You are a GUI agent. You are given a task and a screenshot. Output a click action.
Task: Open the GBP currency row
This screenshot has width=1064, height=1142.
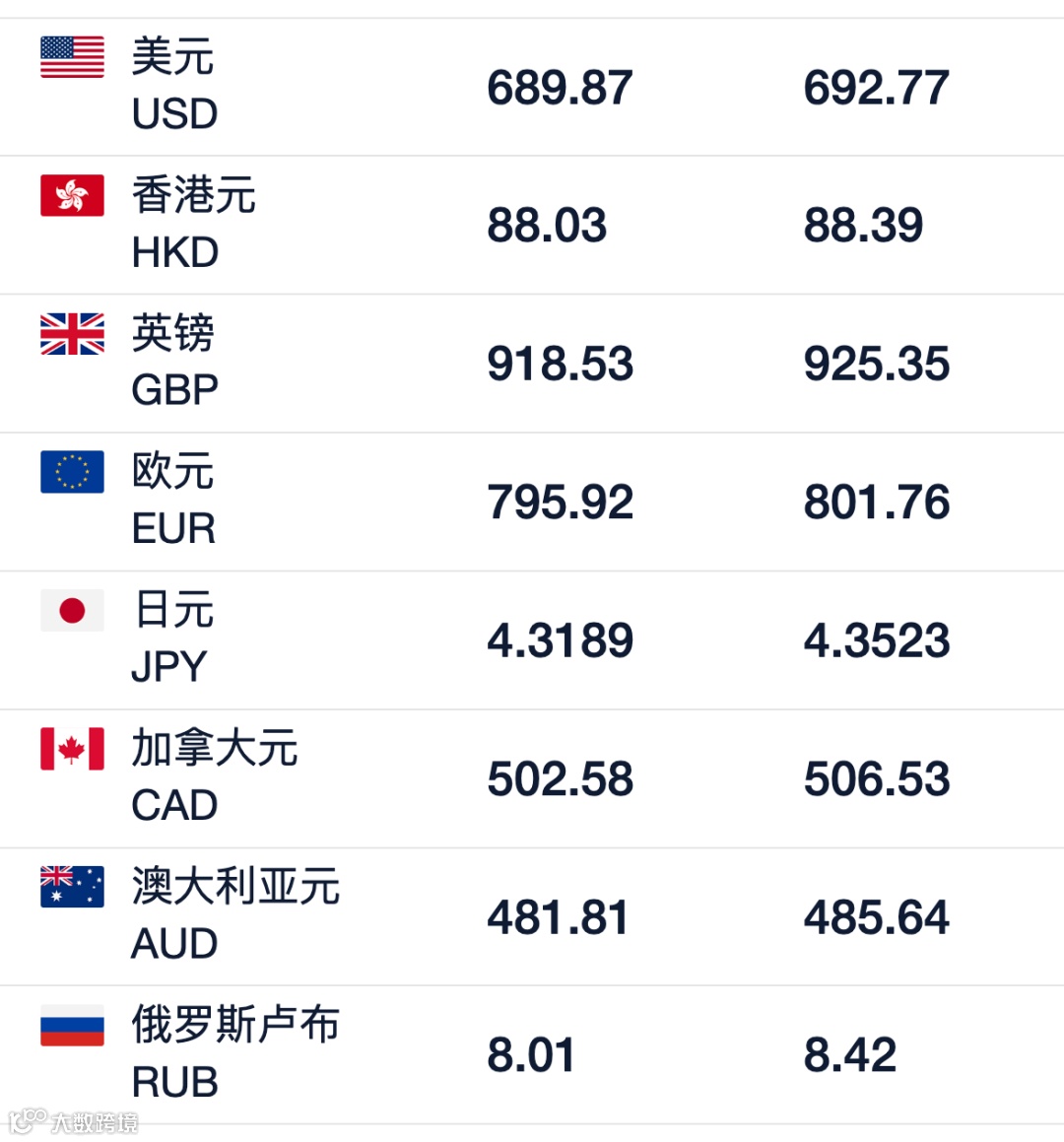click(532, 364)
